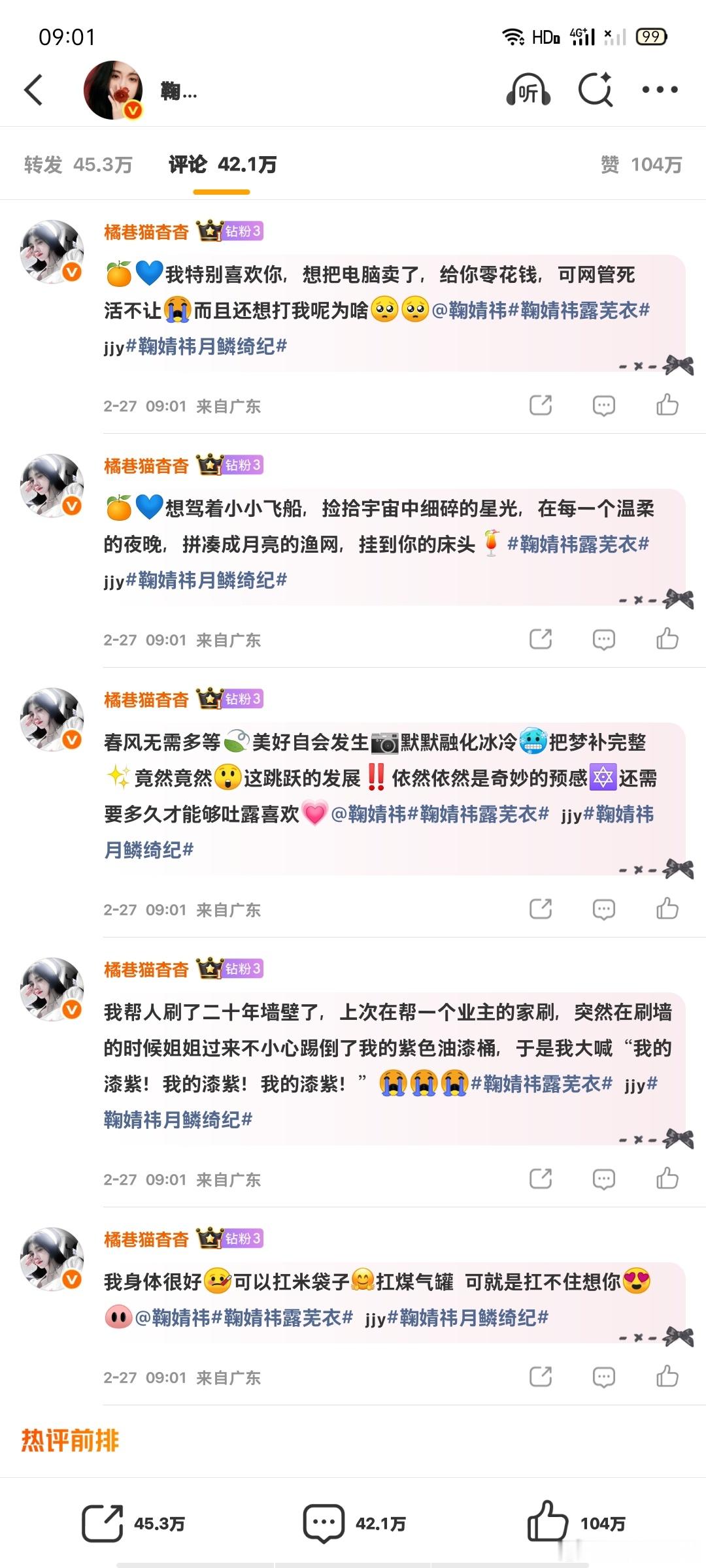Image resolution: width=706 pixels, height=1568 pixels.
Task: Share the comment about carrying rice bags
Action: pyautogui.click(x=541, y=1377)
